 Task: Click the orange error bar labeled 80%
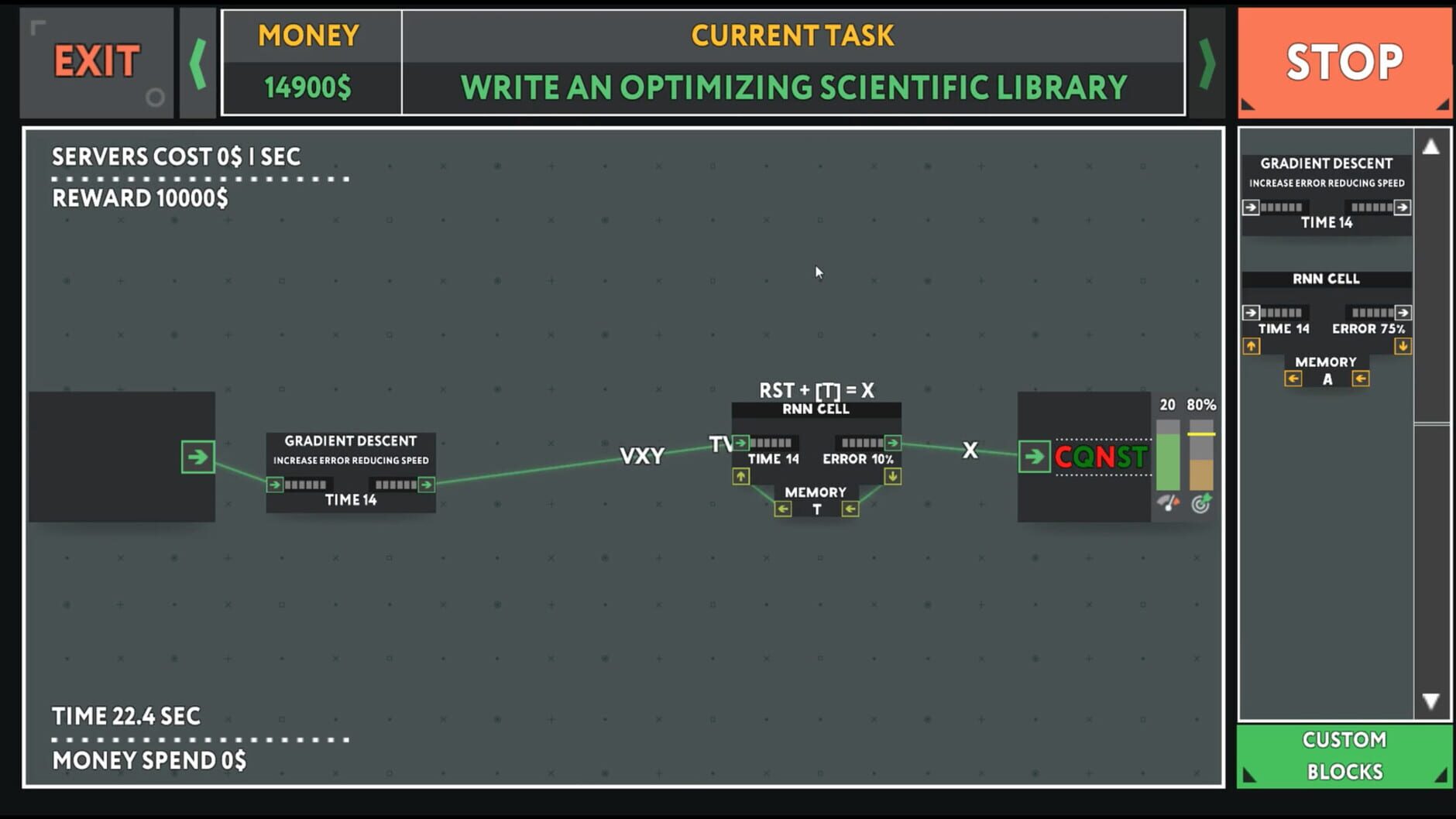click(x=1201, y=455)
